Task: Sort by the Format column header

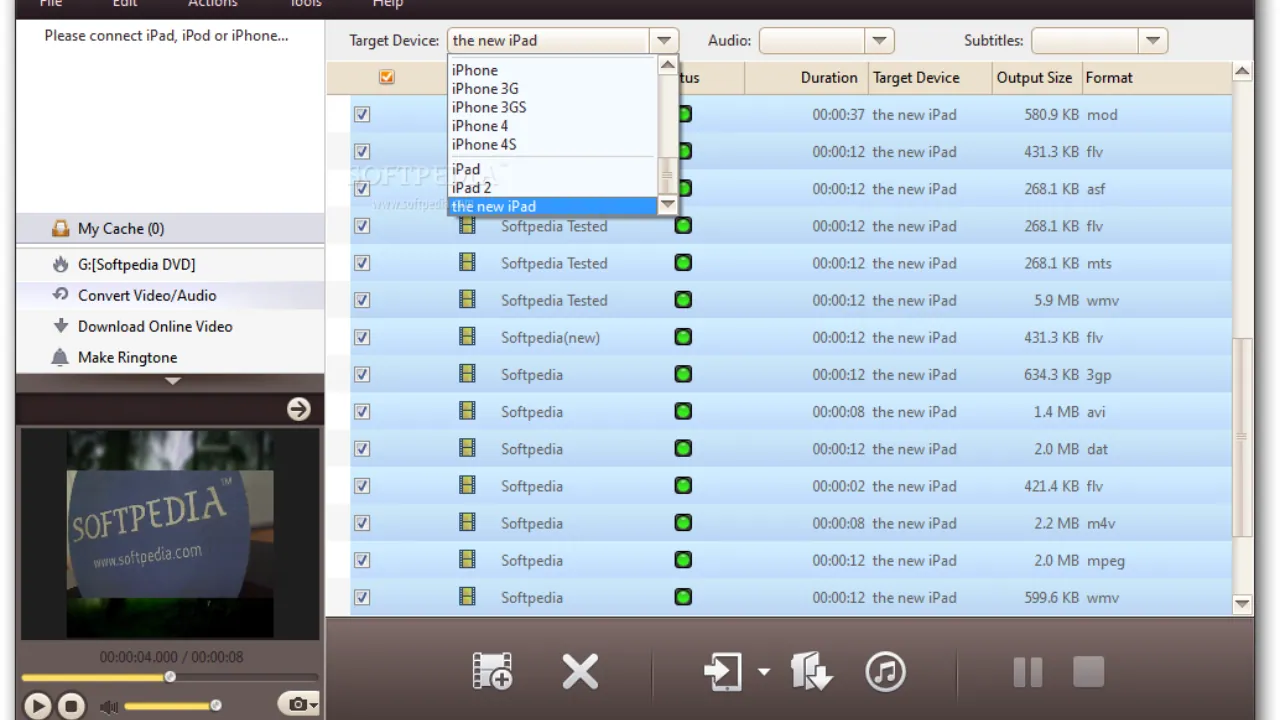Action: pos(1109,77)
